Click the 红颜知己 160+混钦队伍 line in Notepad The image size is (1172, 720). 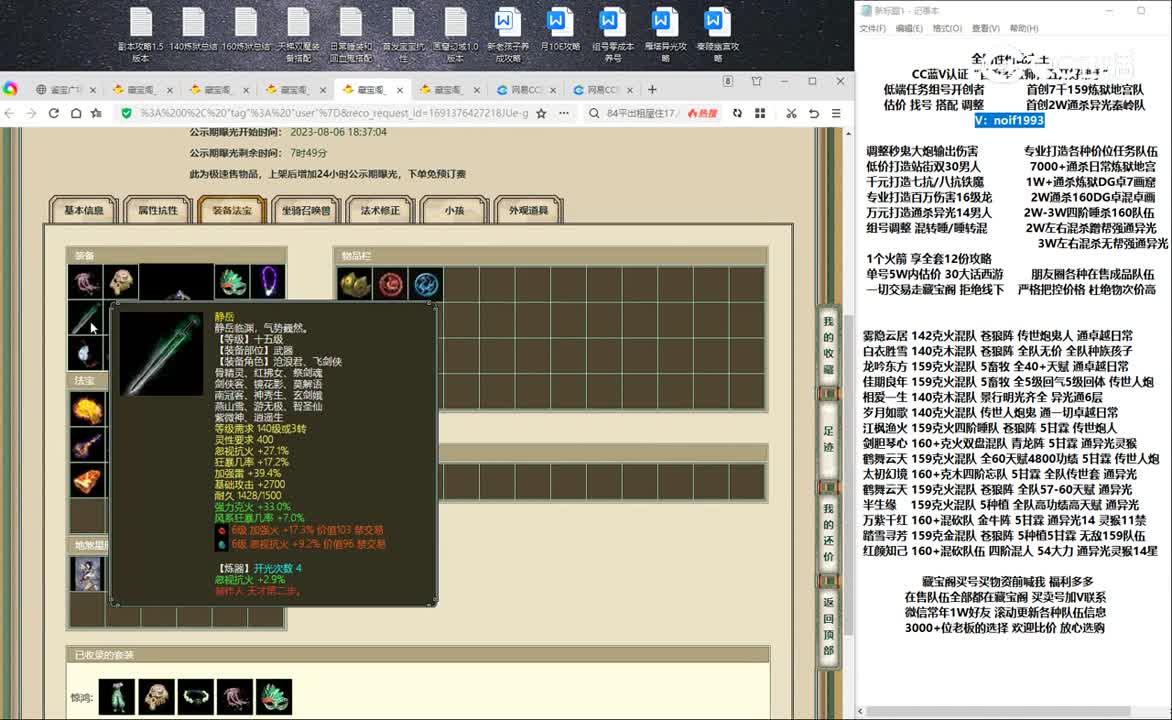tap(1010, 551)
